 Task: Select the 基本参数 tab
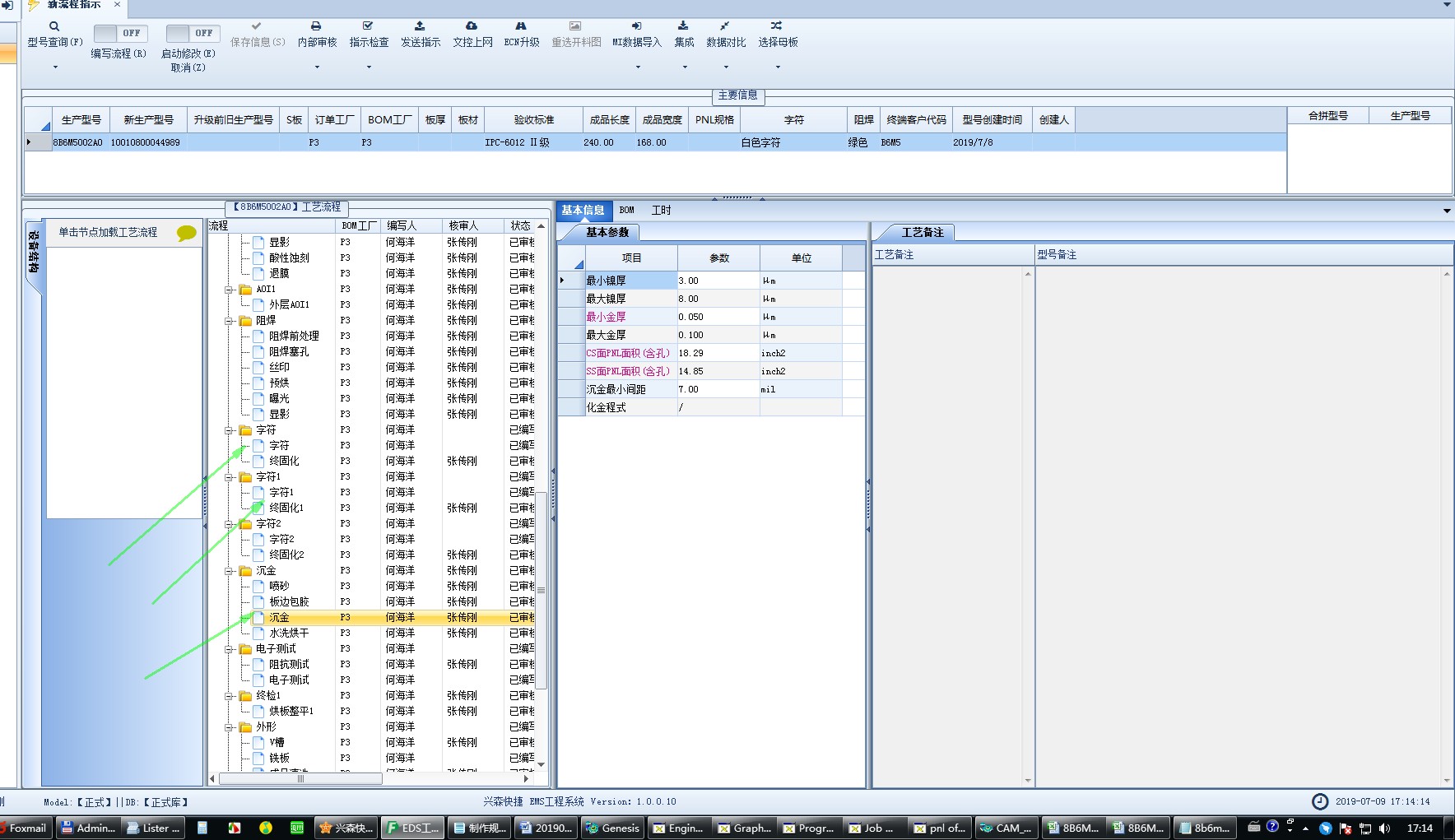[x=607, y=233]
